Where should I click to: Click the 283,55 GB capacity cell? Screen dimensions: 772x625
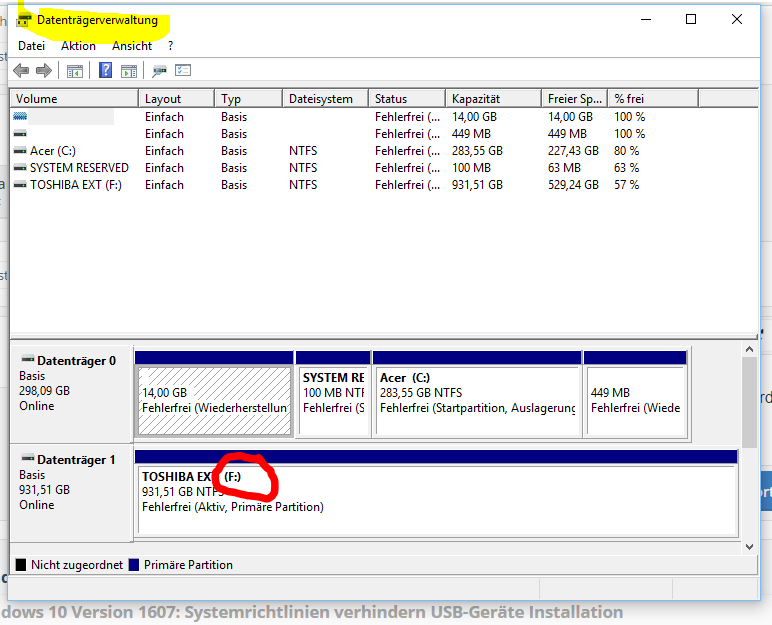coord(478,151)
